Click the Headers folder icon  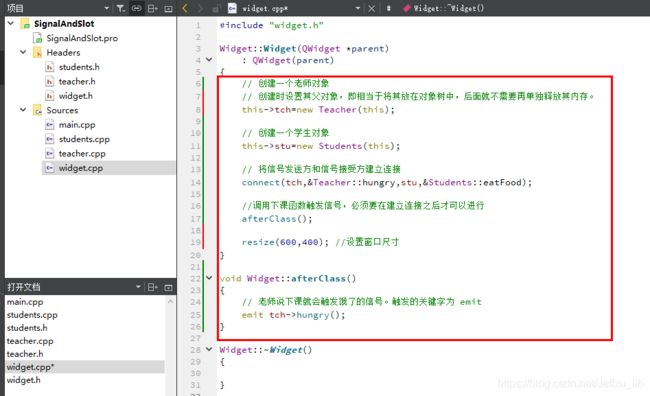(x=37, y=53)
